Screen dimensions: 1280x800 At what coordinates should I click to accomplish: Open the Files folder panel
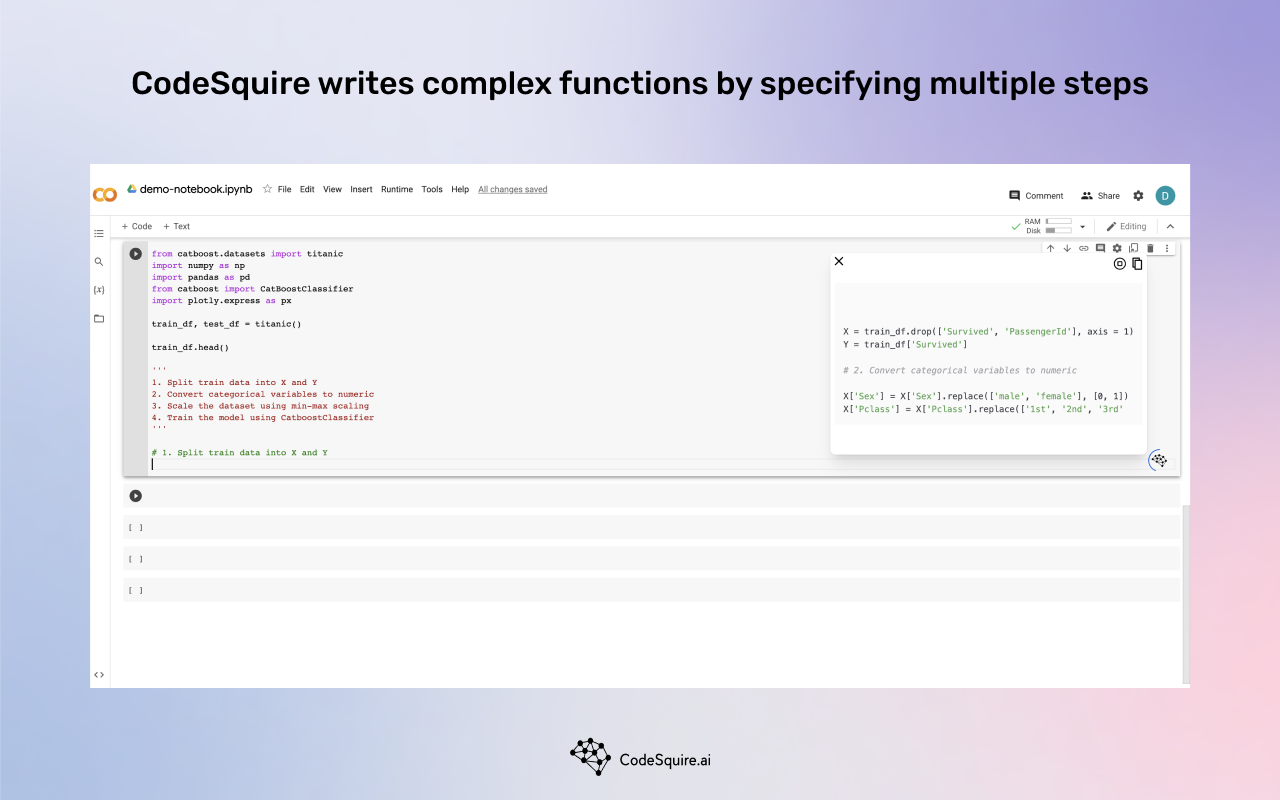coord(99,318)
